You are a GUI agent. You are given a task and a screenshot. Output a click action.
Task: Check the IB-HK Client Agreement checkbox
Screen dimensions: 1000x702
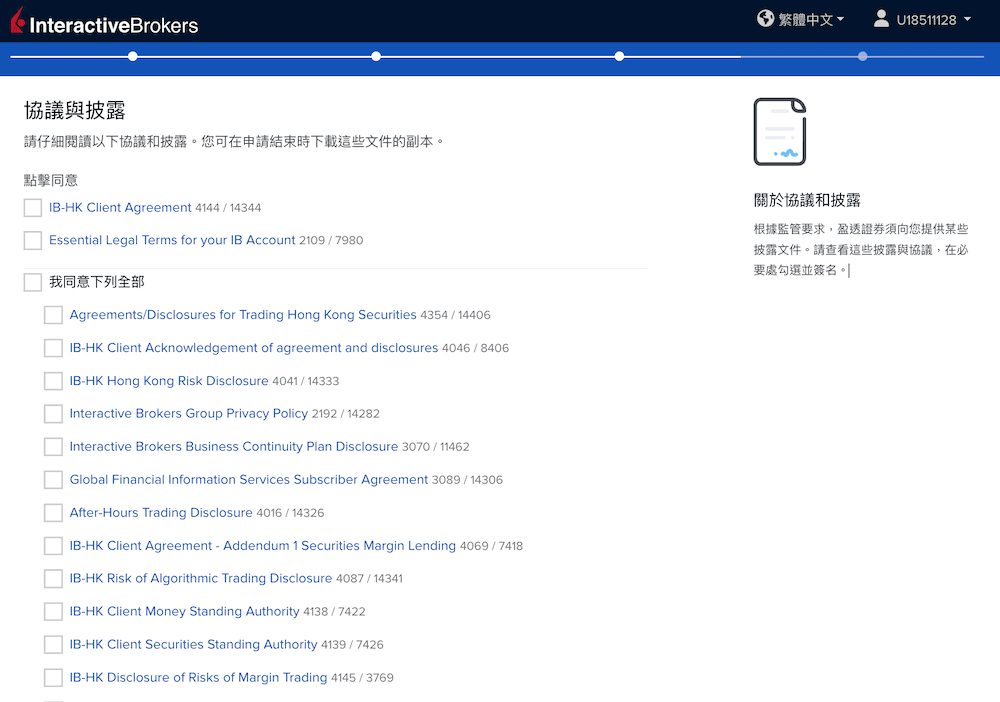(x=32, y=207)
